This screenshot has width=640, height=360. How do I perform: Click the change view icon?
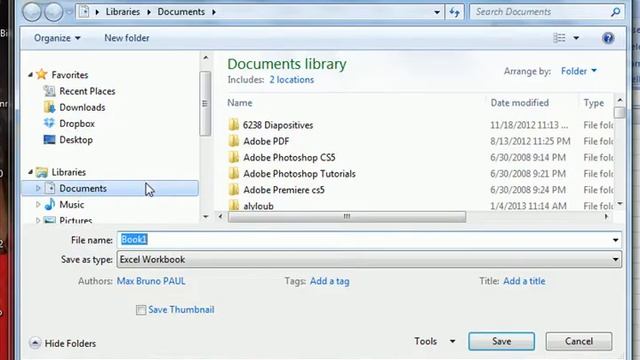[x=559, y=38]
